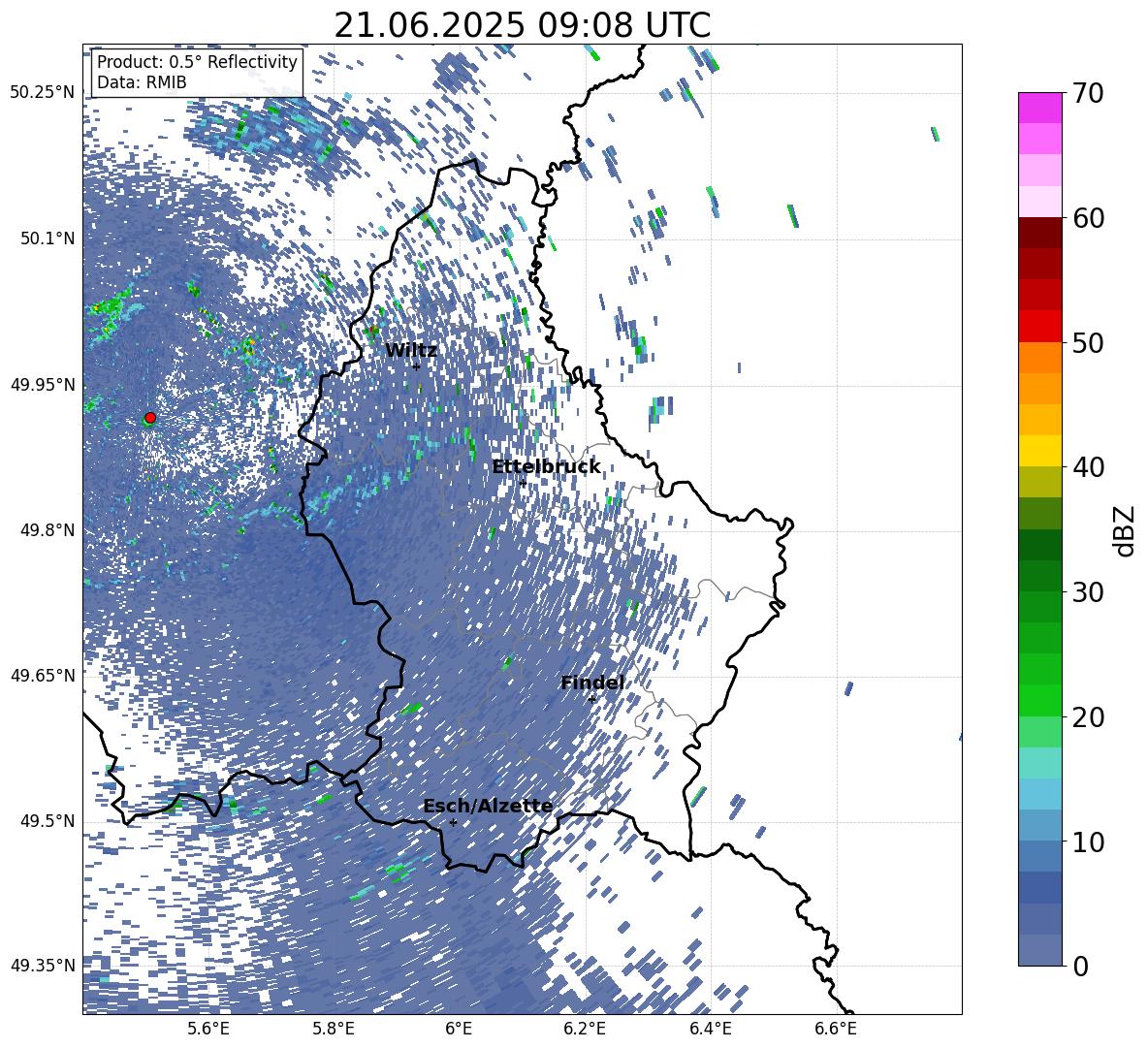This screenshot has width=1148, height=1048.
Task: Click the 6°E longitude label
Action: [x=459, y=1029]
